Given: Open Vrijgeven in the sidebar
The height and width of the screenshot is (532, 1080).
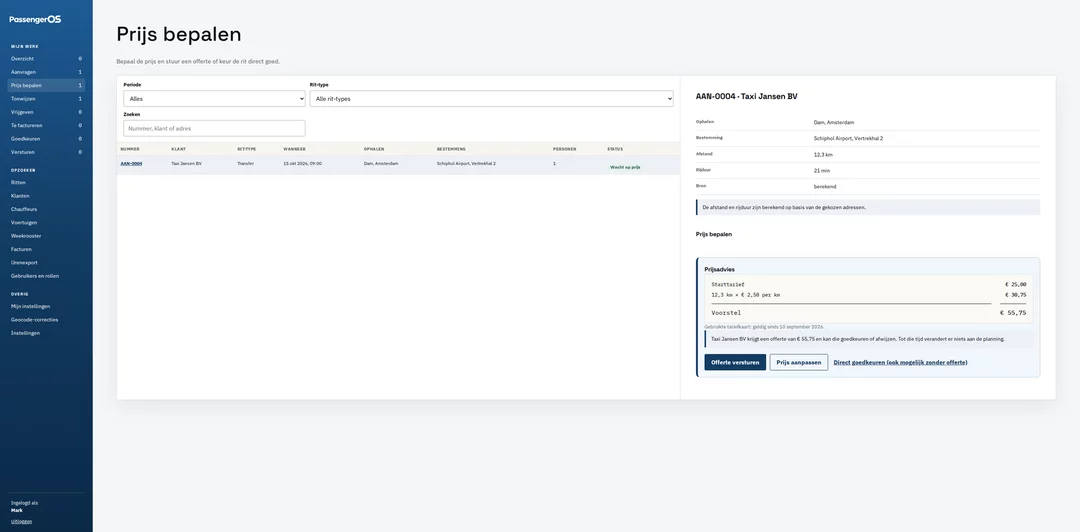Looking at the screenshot, I should click(46, 112).
